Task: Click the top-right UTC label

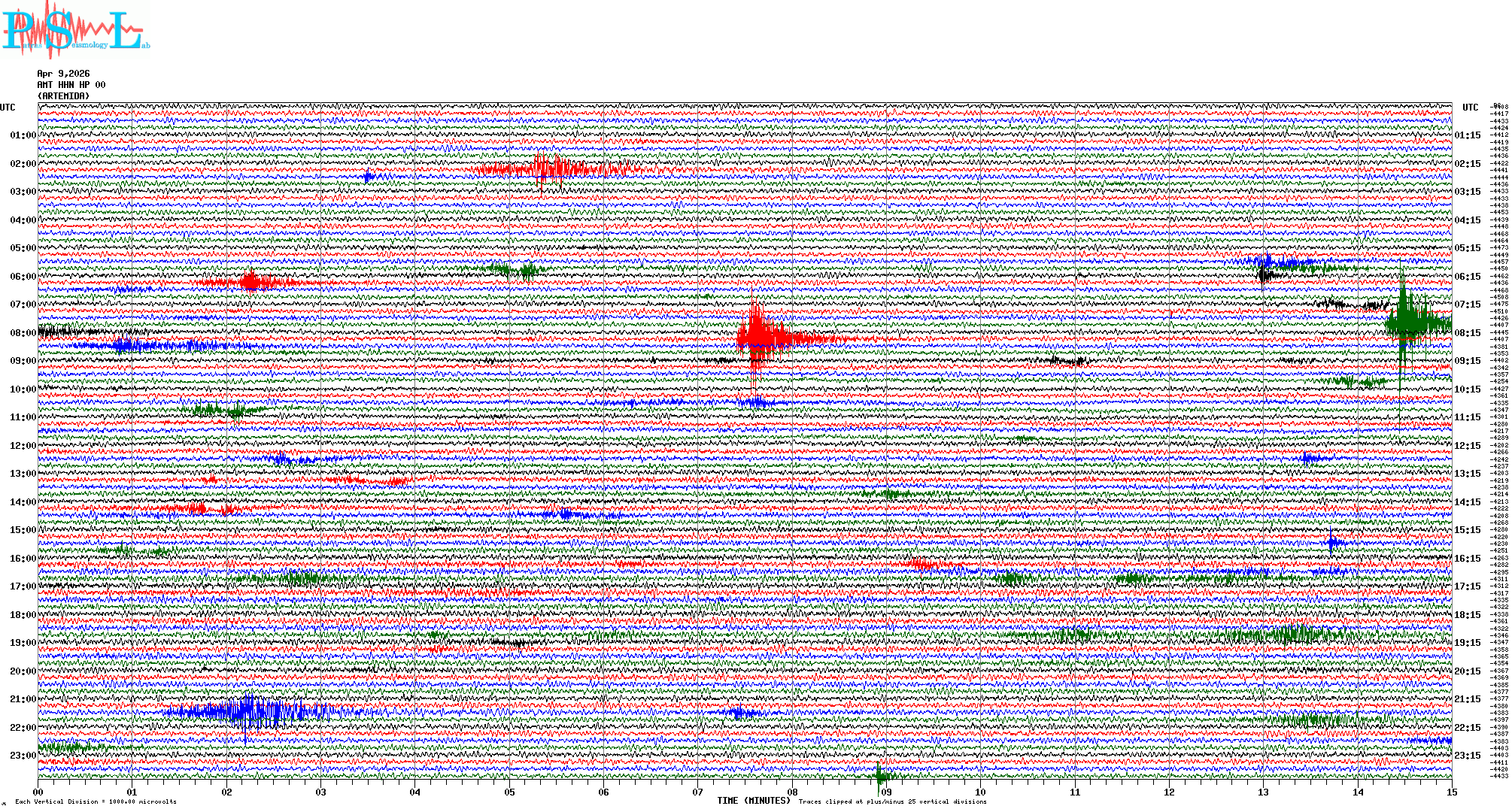Action: pyautogui.click(x=1470, y=108)
